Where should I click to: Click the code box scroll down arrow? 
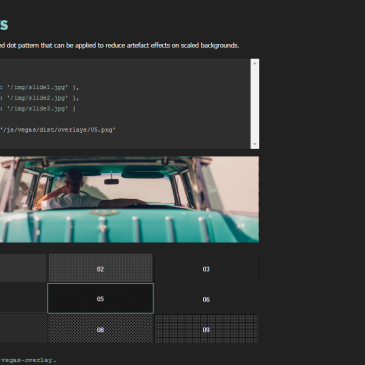[x=255, y=144]
